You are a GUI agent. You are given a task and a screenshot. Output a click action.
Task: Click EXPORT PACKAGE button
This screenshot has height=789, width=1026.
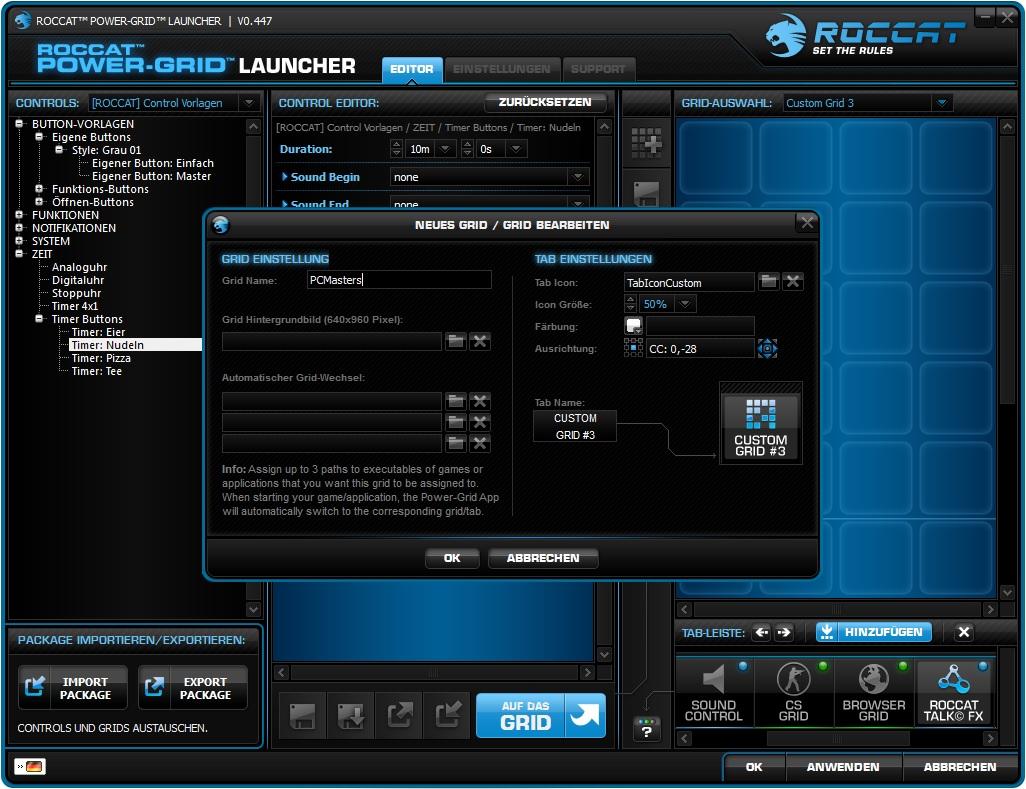click(193, 688)
